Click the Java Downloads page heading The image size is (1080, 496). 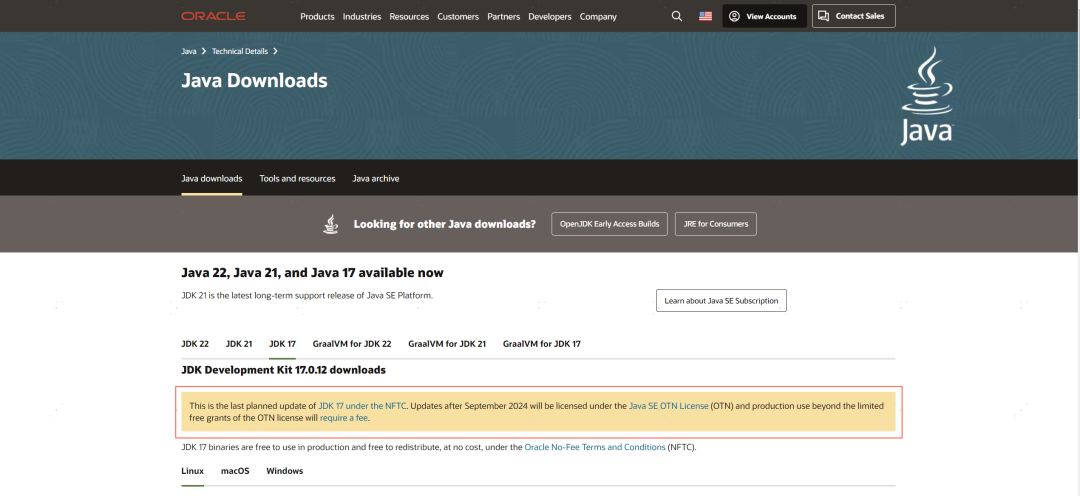pos(254,81)
